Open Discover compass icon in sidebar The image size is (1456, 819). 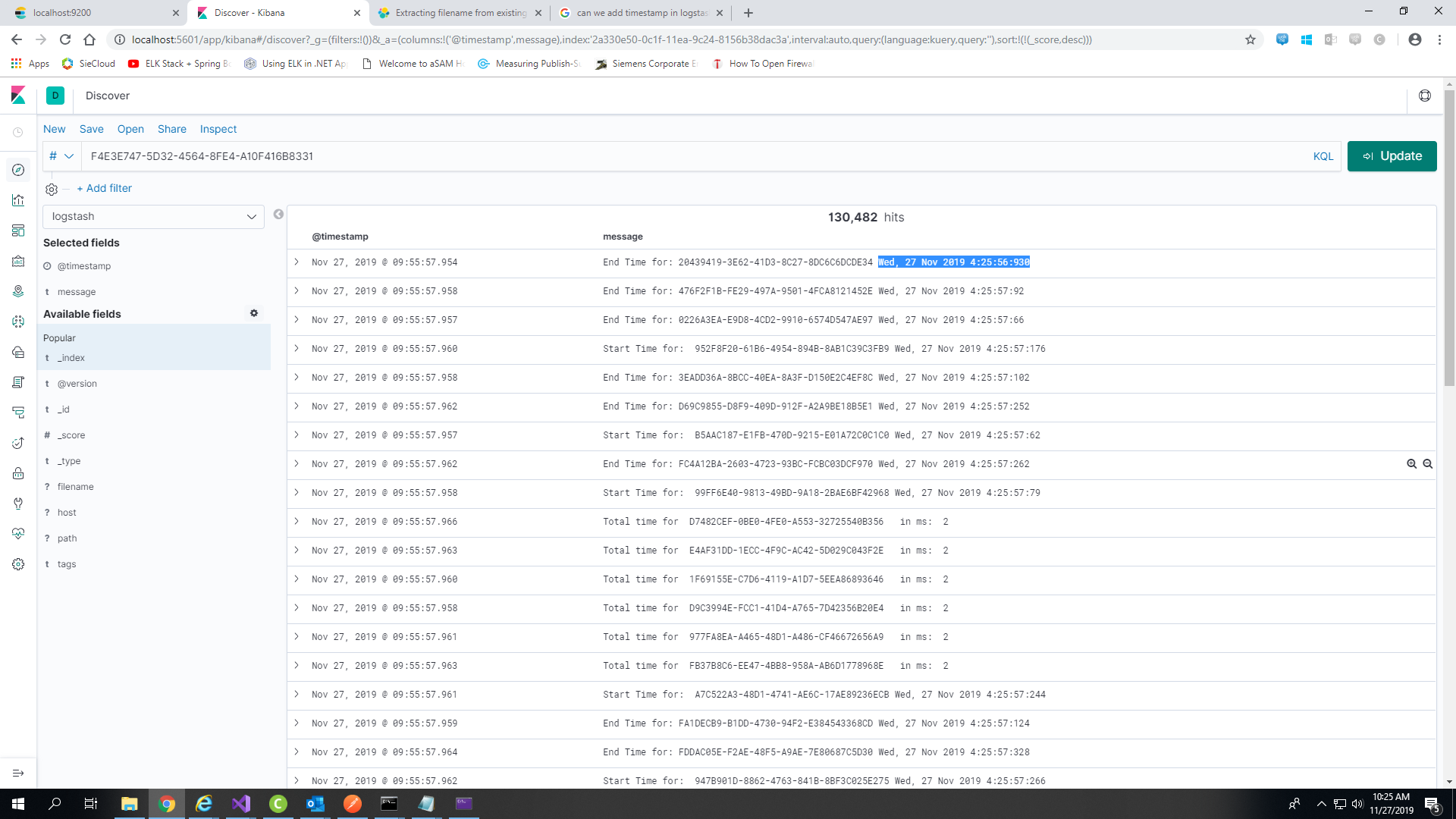click(x=18, y=170)
